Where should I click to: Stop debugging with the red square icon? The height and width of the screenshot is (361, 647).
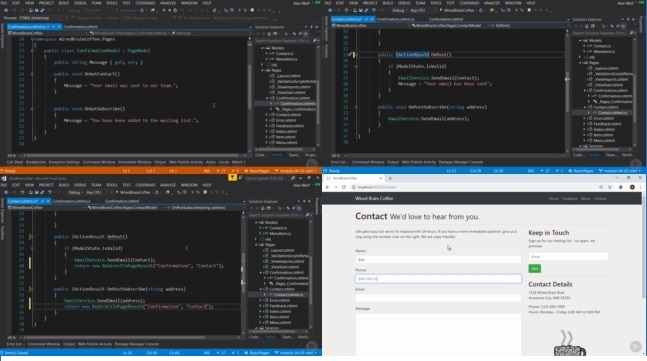pyautogui.click(x=170, y=10)
